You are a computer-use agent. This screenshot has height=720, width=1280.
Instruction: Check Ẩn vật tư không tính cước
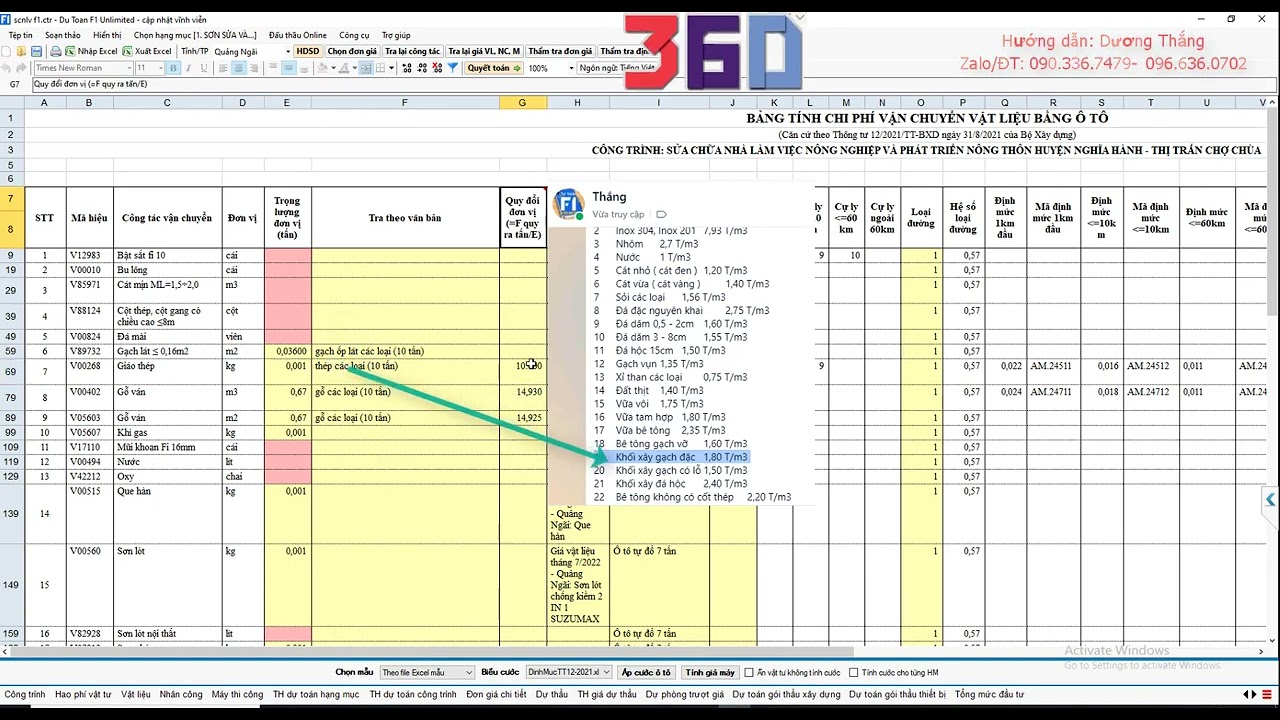tap(749, 673)
